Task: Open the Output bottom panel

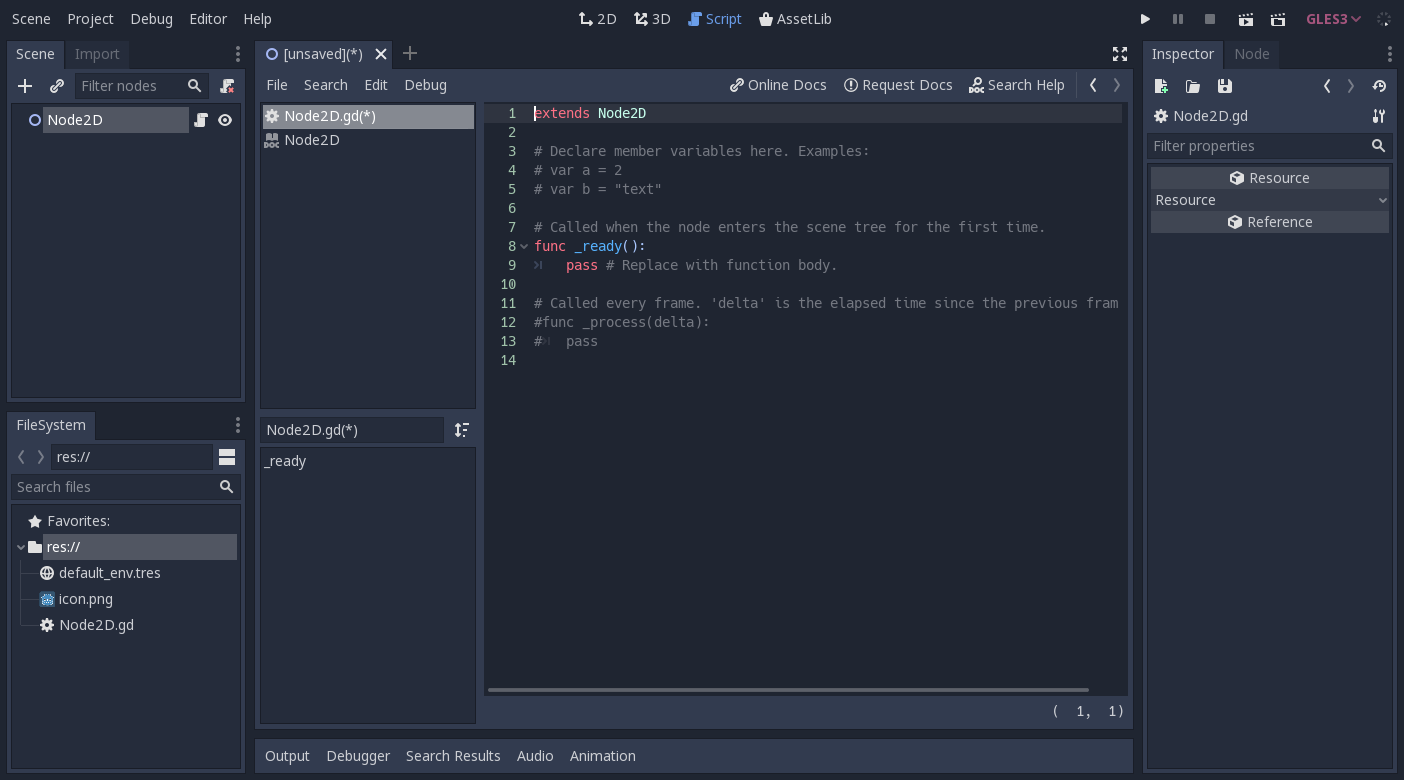Action: point(287,756)
